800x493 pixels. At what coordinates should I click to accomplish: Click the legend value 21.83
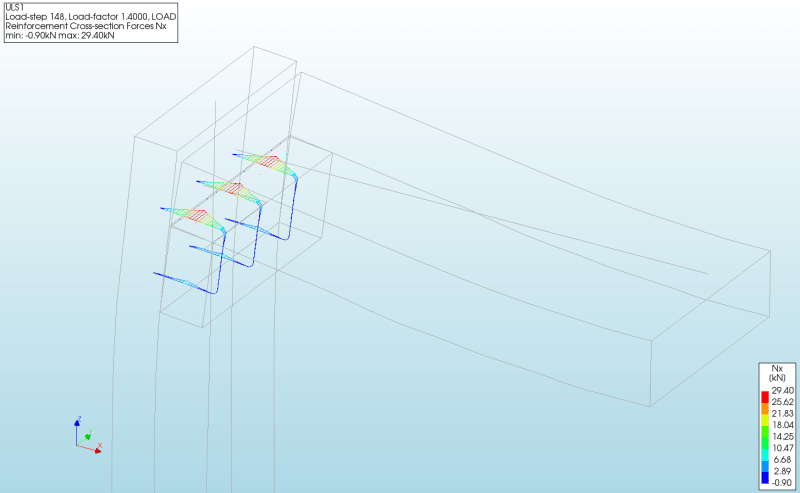coord(782,413)
